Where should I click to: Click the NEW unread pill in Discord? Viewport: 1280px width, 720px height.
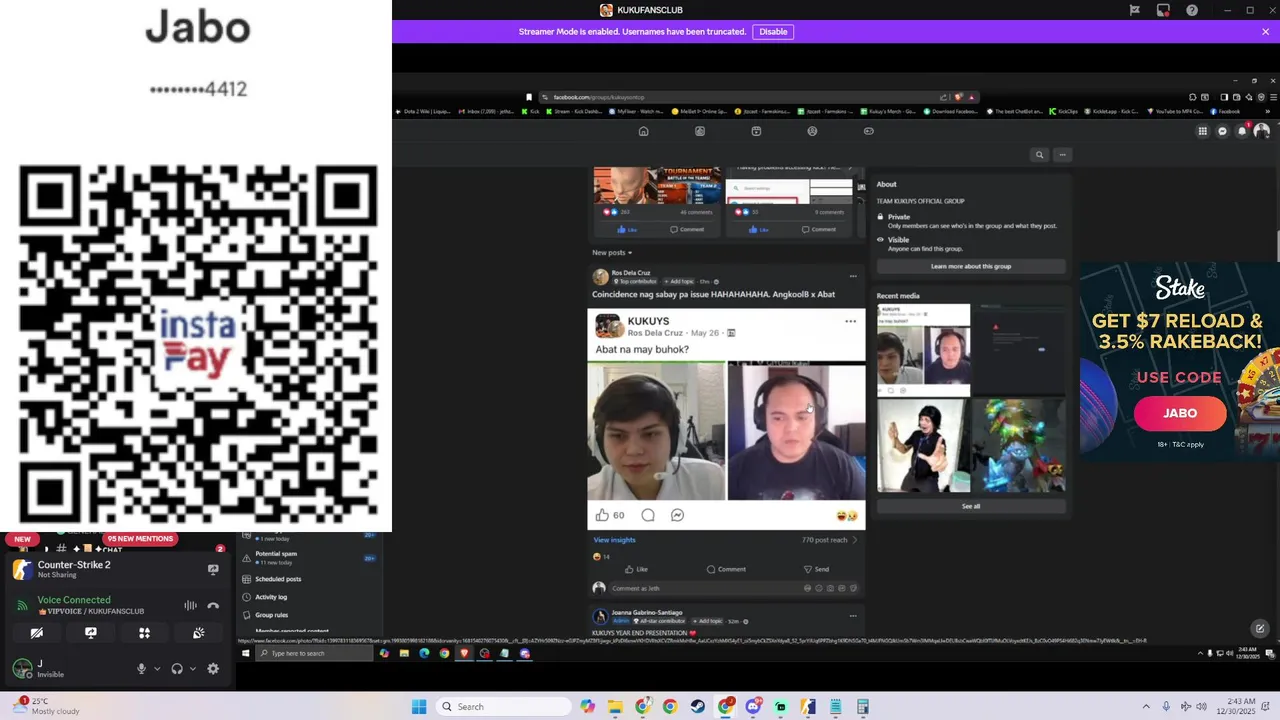pyautogui.click(x=22, y=539)
